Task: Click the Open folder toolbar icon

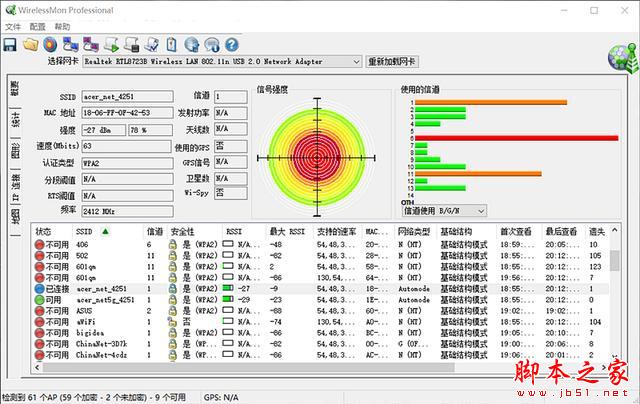Action: [31, 44]
